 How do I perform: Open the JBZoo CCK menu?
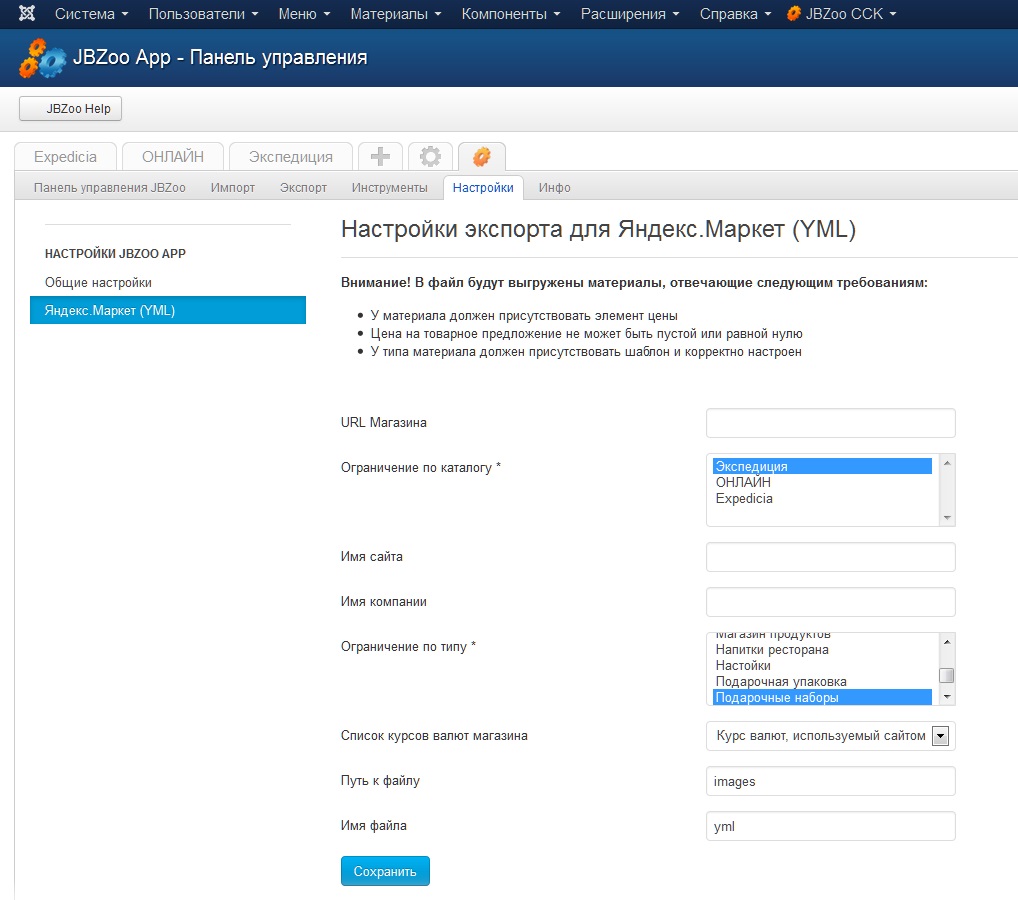(x=841, y=14)
